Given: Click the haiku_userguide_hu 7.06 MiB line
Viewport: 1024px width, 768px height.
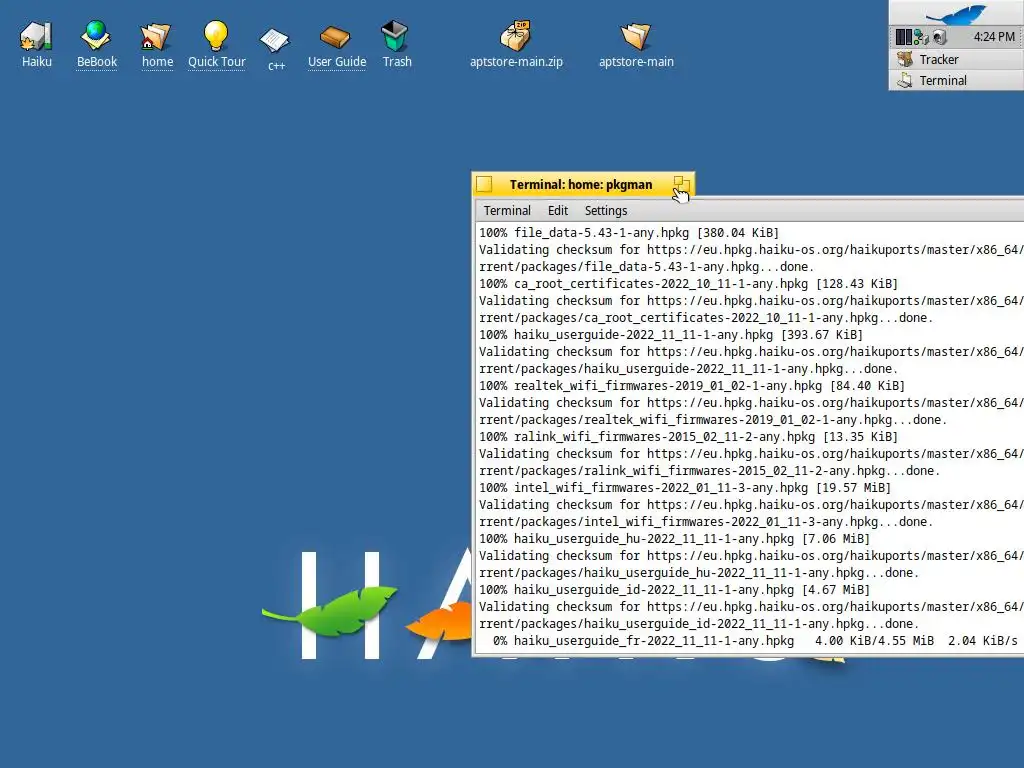Looking at the screenshot, I should click(675, 538).
